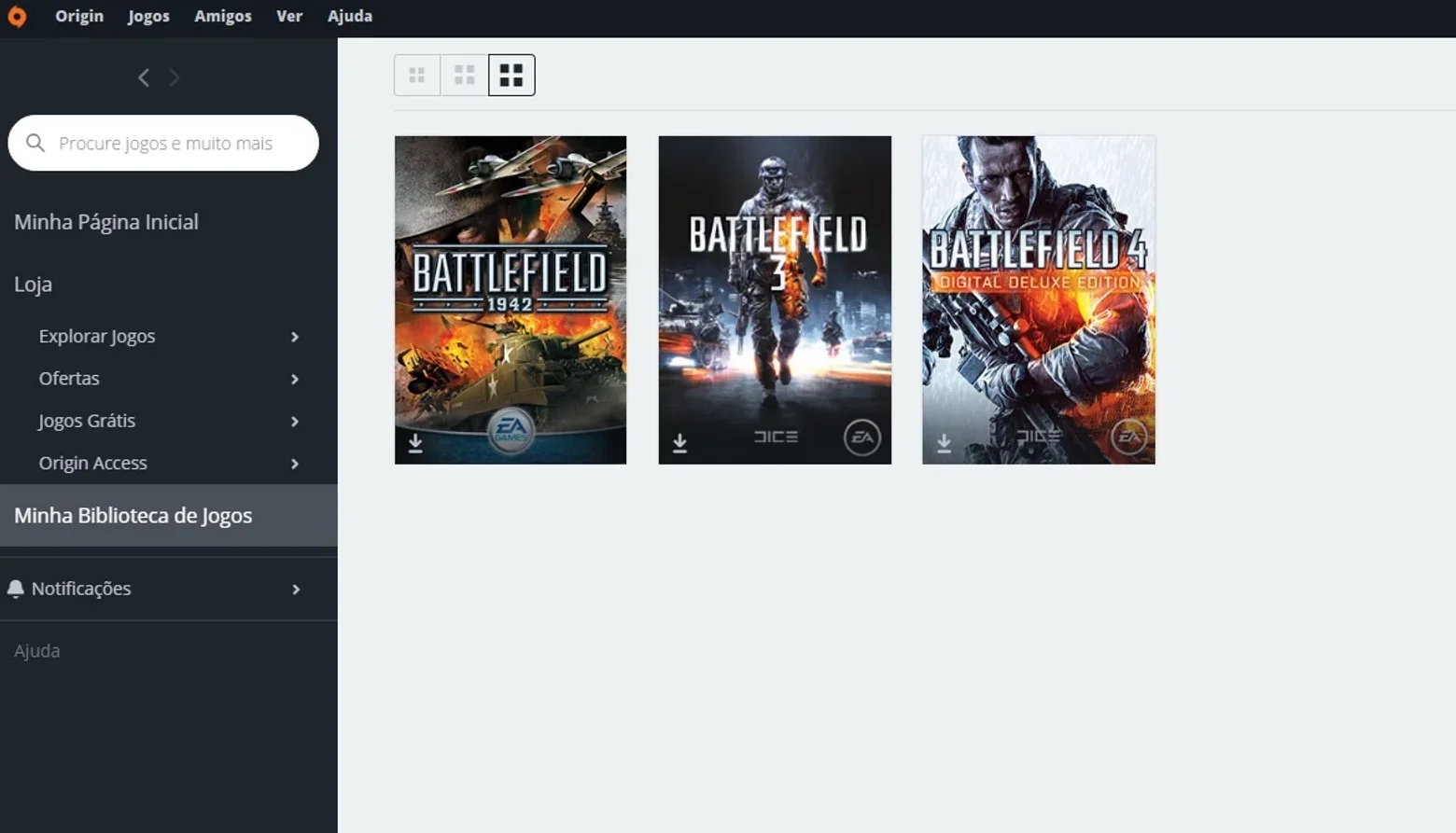Expand the Ofertas submenu arrow
This screenshot has width=1456, height=833.
(x=295, y=379)
